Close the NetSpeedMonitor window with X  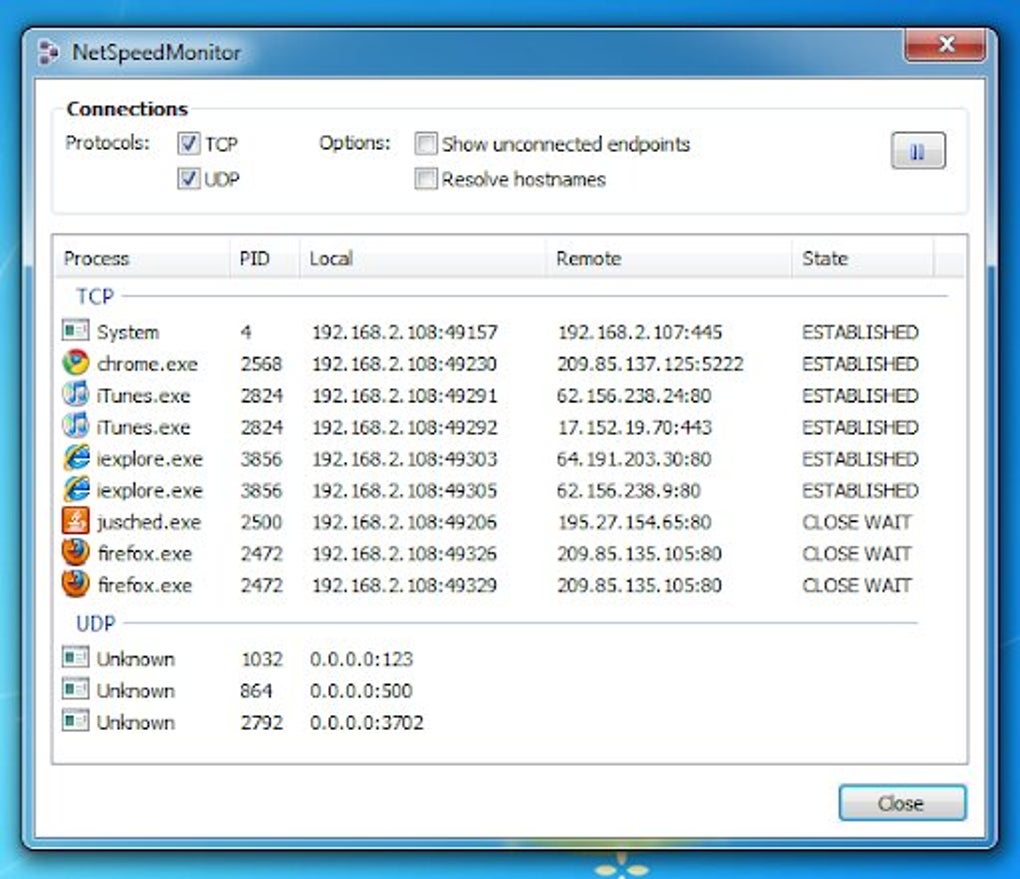tap(945, 44)
